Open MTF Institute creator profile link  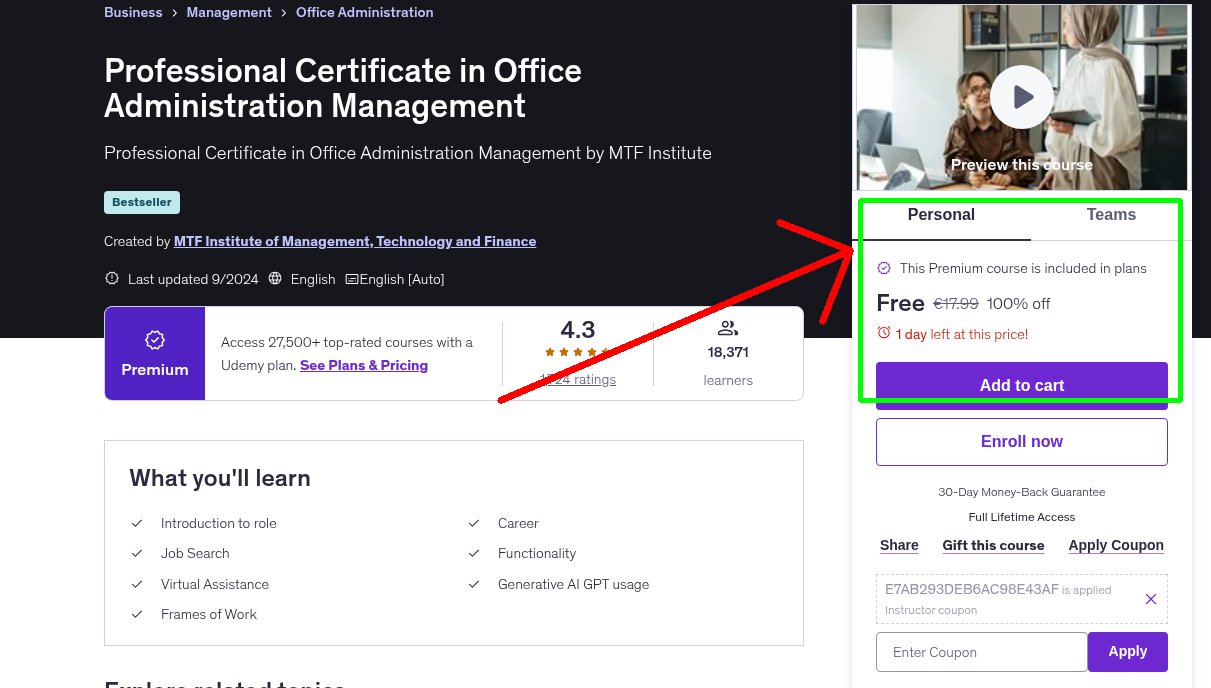(355, 241)
